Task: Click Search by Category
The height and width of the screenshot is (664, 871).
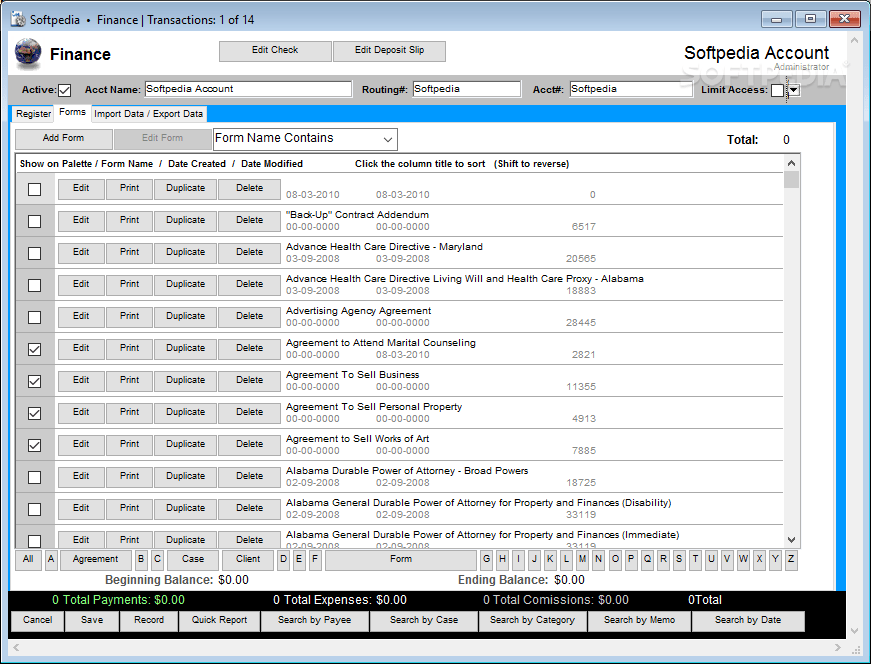Action: click(x=532, y=620)
